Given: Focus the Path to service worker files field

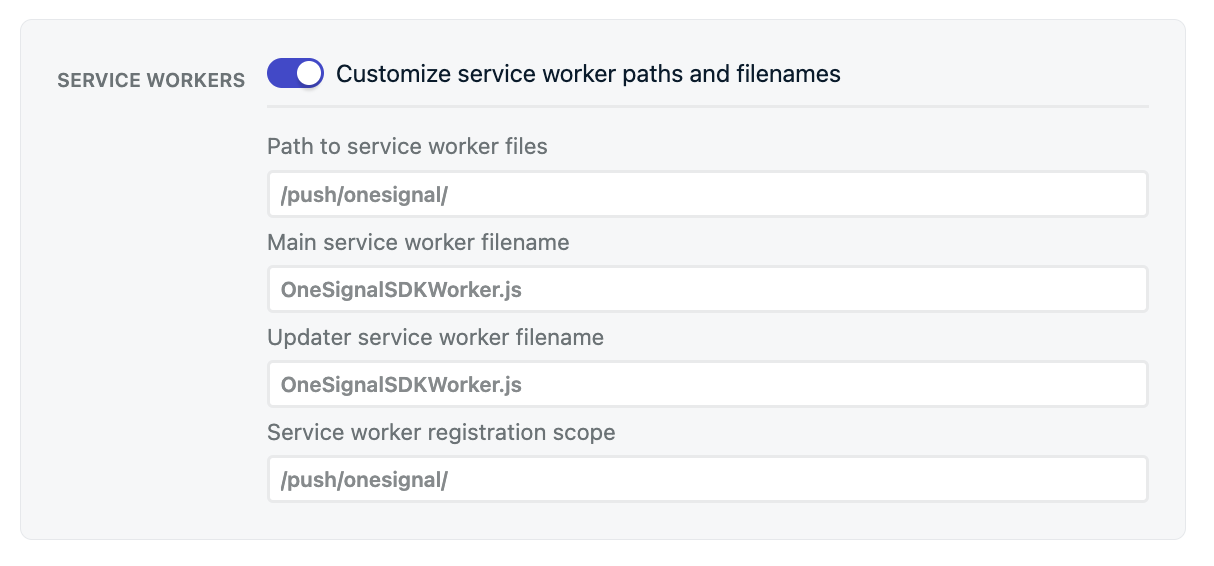Looking at the screenshot, I should [707, 194].
